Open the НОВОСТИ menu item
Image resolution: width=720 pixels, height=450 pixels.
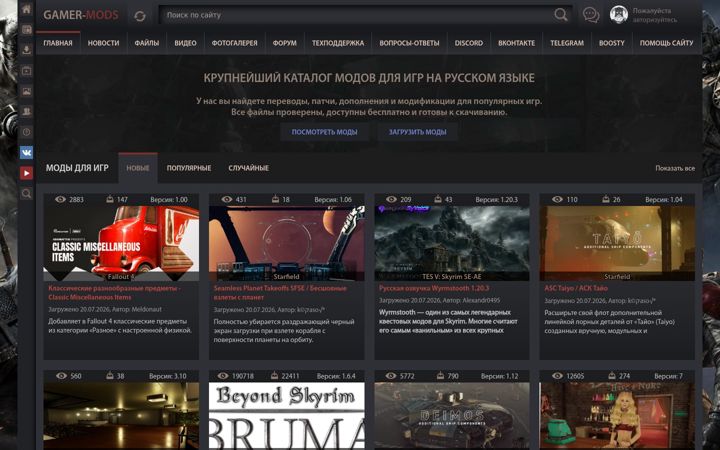(103, 43)
